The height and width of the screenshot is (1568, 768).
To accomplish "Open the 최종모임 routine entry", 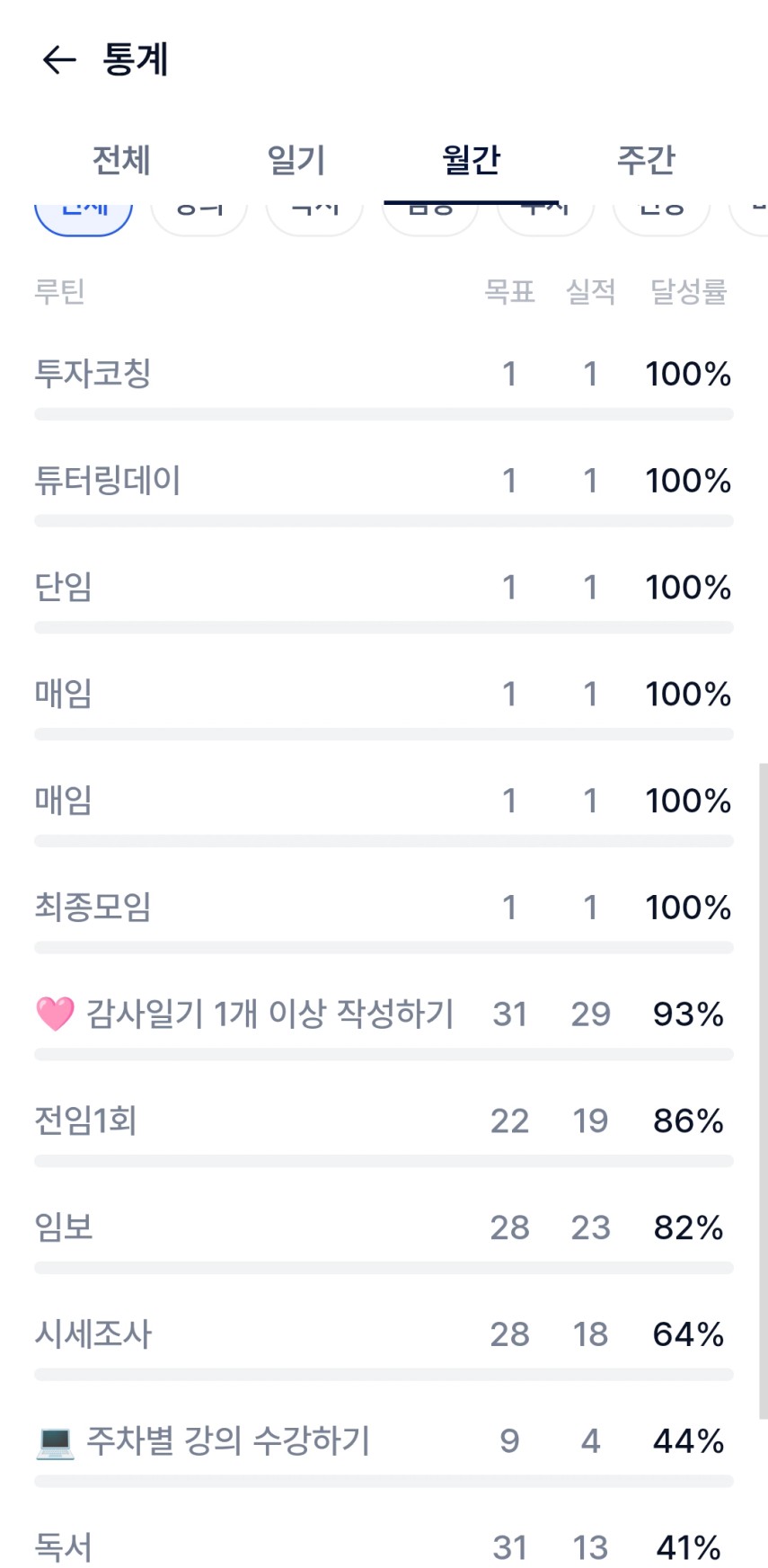I will click(93, 908).
